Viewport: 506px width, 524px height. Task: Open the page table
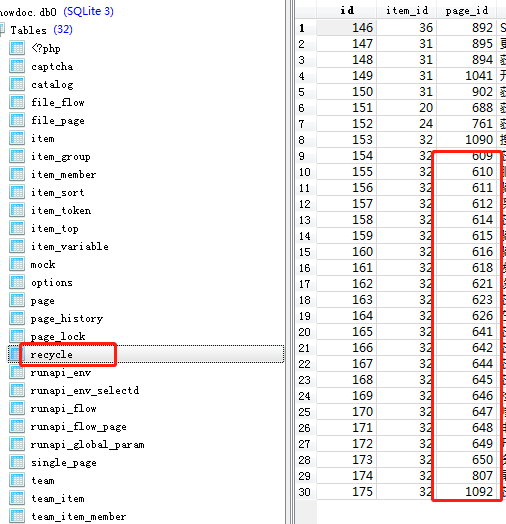coord(42,301)
